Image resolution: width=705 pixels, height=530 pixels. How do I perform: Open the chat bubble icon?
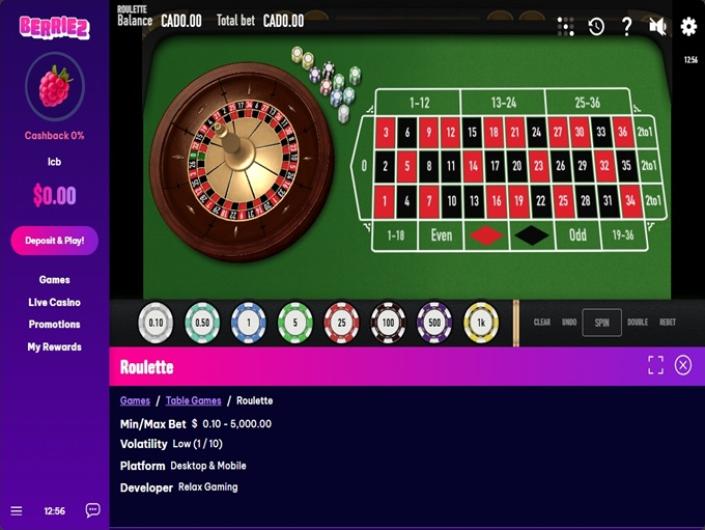93,510
